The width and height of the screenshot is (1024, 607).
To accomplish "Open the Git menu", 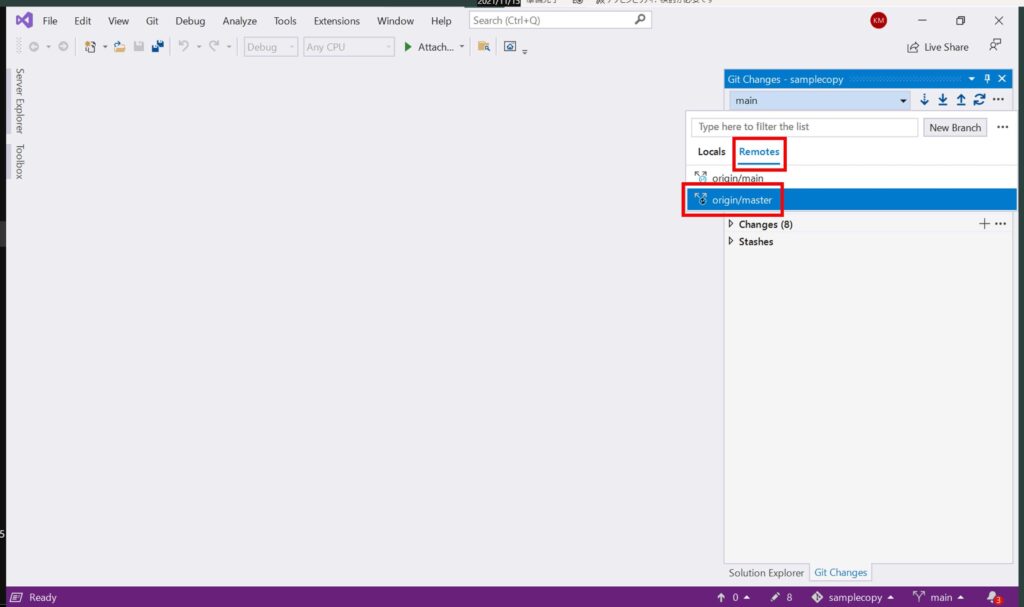I will [x=151, y=20].
